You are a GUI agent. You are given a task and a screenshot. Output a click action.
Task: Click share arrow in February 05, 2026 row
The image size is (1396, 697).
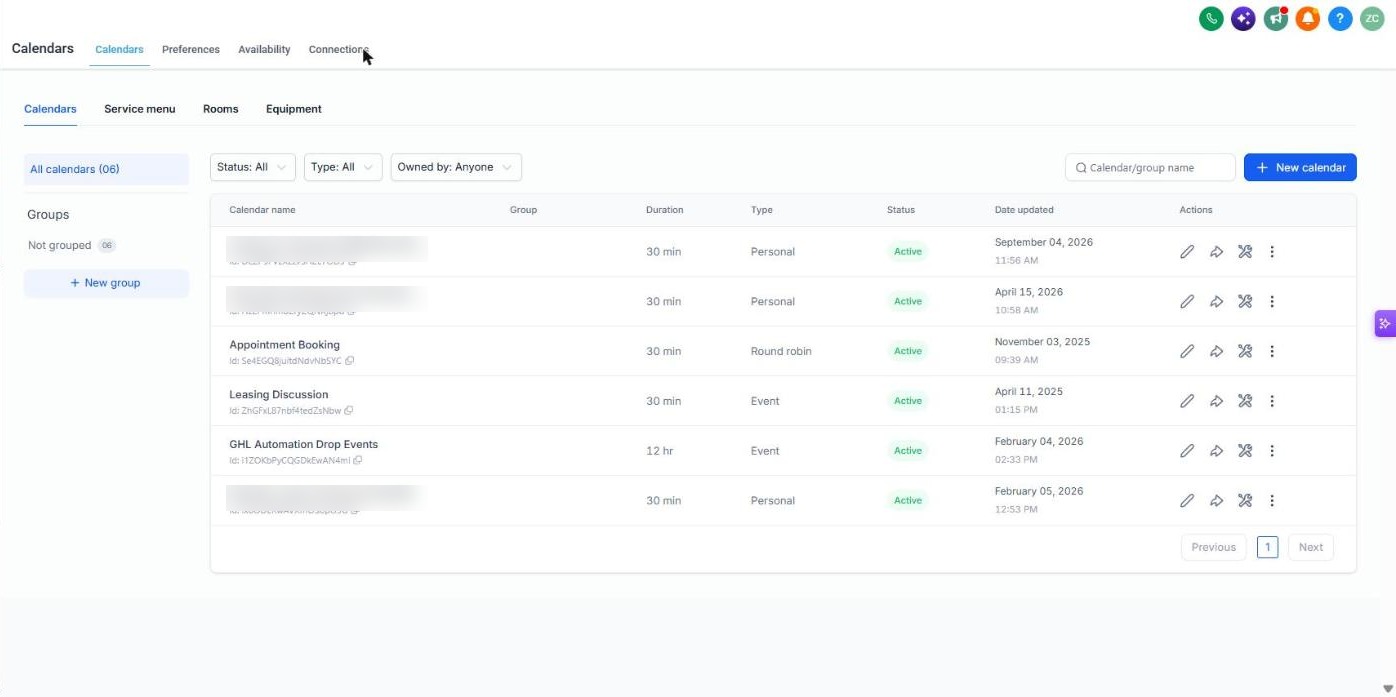point(1216,500)
